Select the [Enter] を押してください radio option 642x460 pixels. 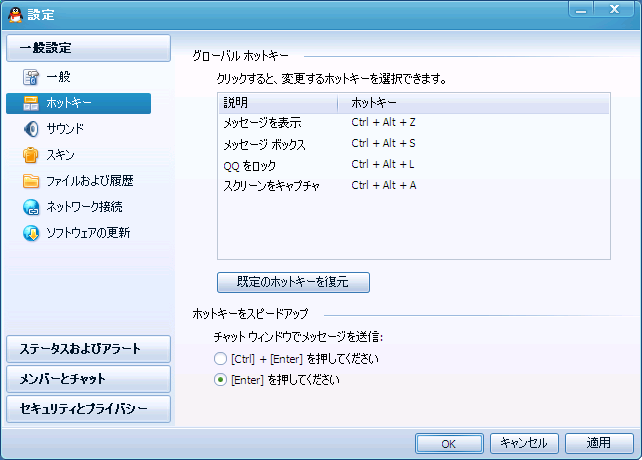(220, 380)
